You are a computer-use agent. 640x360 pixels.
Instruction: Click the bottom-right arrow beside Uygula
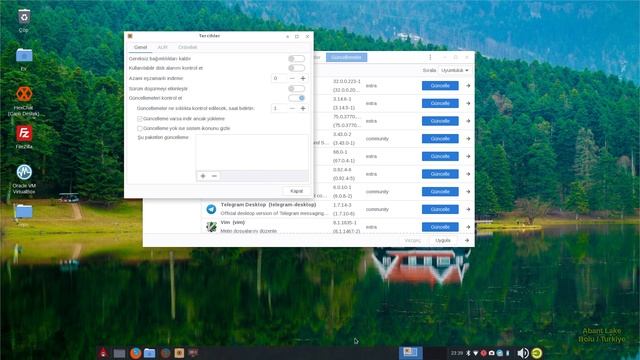[467, 240]
